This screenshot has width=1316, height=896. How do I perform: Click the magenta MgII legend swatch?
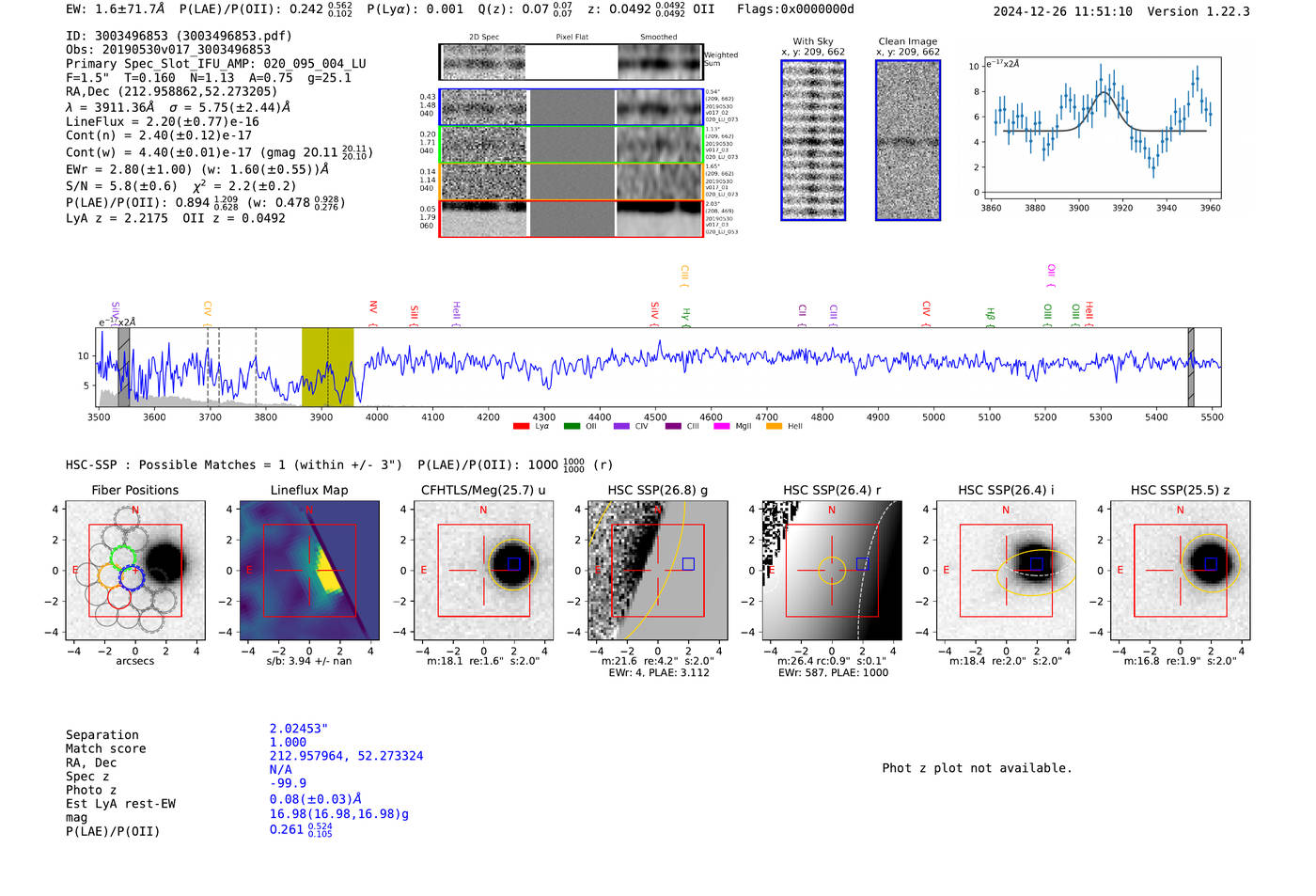722,427
